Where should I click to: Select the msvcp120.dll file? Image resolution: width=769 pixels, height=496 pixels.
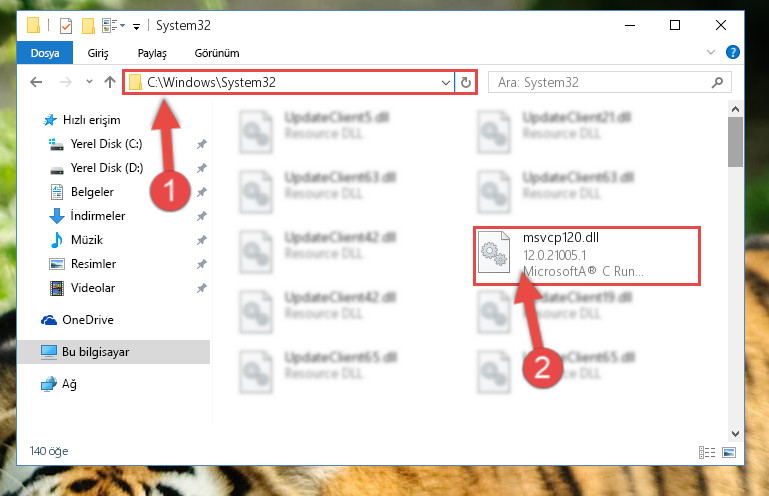click(587, 256)
